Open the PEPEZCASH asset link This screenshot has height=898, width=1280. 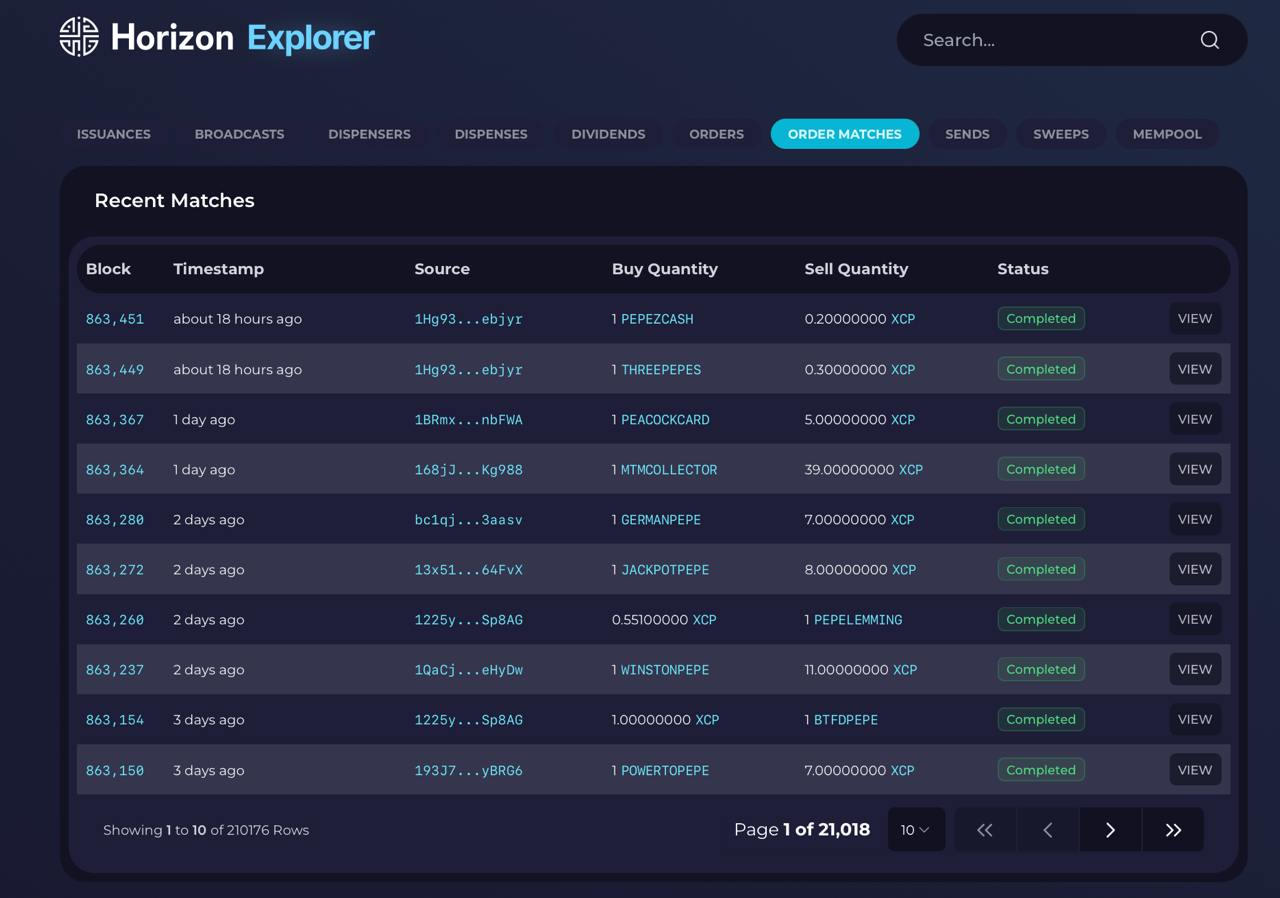tap(657, 319)
